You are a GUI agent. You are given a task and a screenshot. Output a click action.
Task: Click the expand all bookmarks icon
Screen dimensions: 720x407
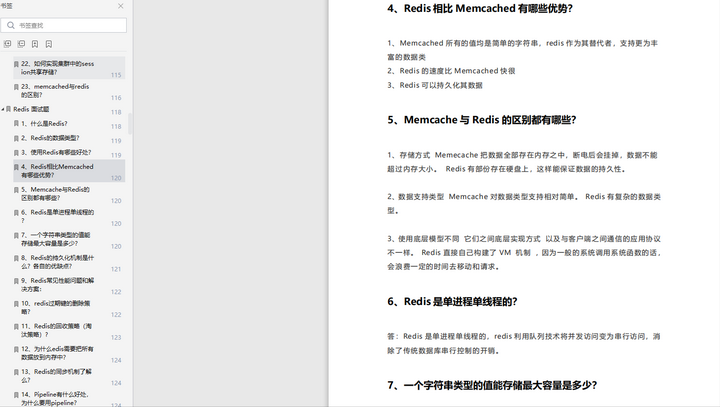coord(7,44)
